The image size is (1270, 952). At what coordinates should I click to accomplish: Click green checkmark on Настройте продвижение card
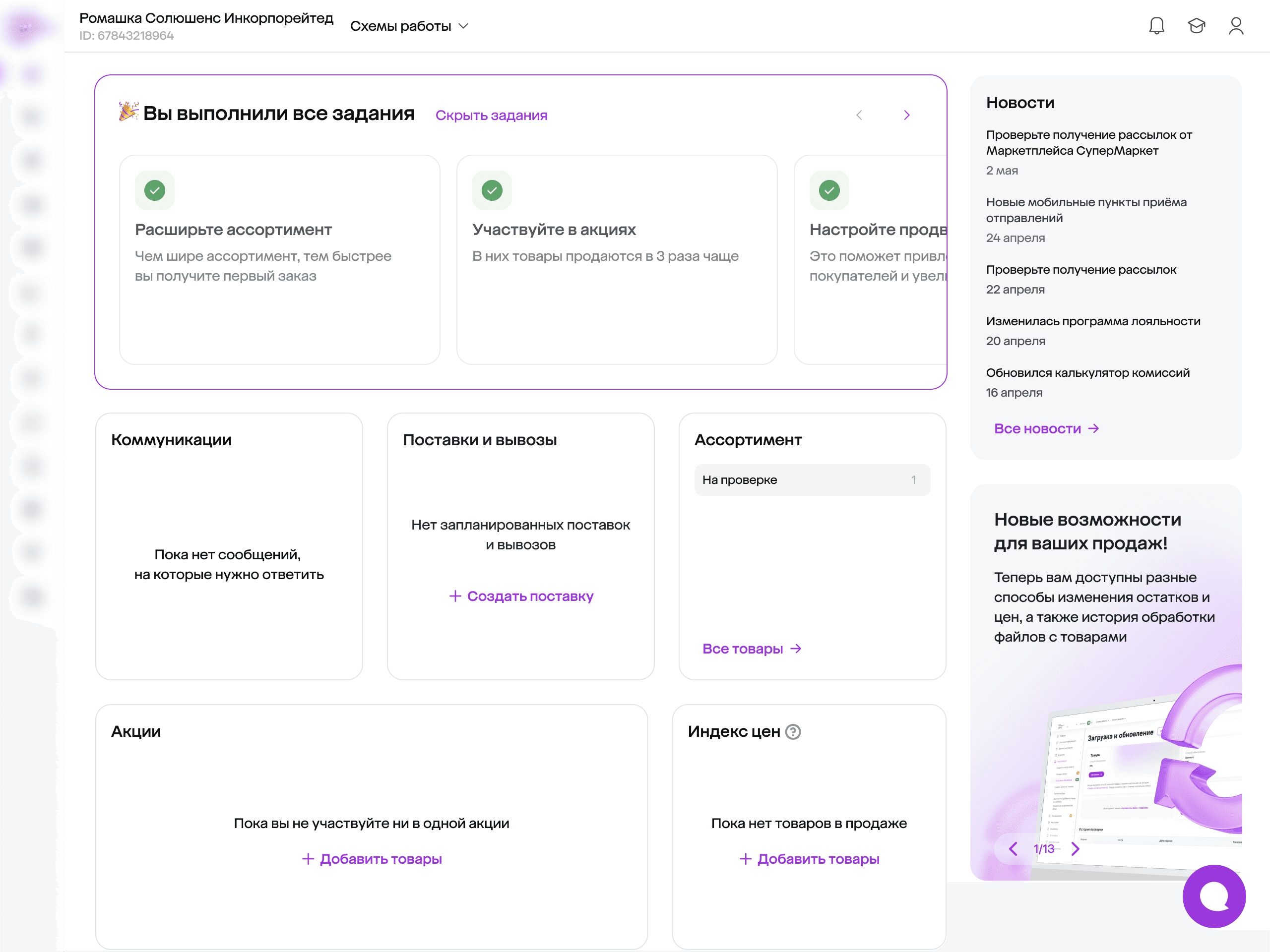(x=829, y=190)
